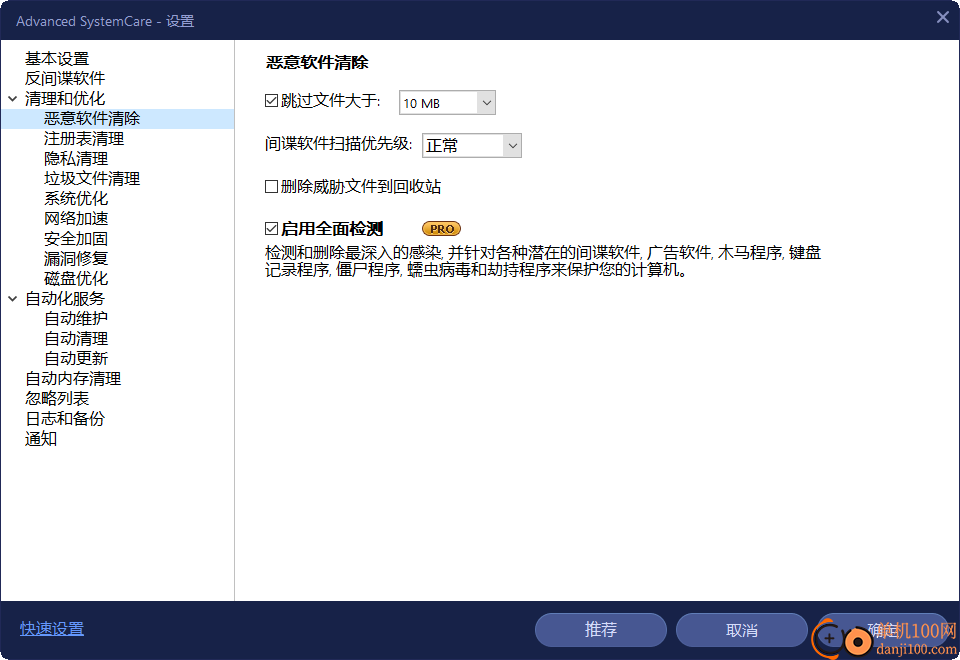Collapse the 清理和优化 tree section
The height and width of the screenshot is (660, 960).
[x=12, y=99]
